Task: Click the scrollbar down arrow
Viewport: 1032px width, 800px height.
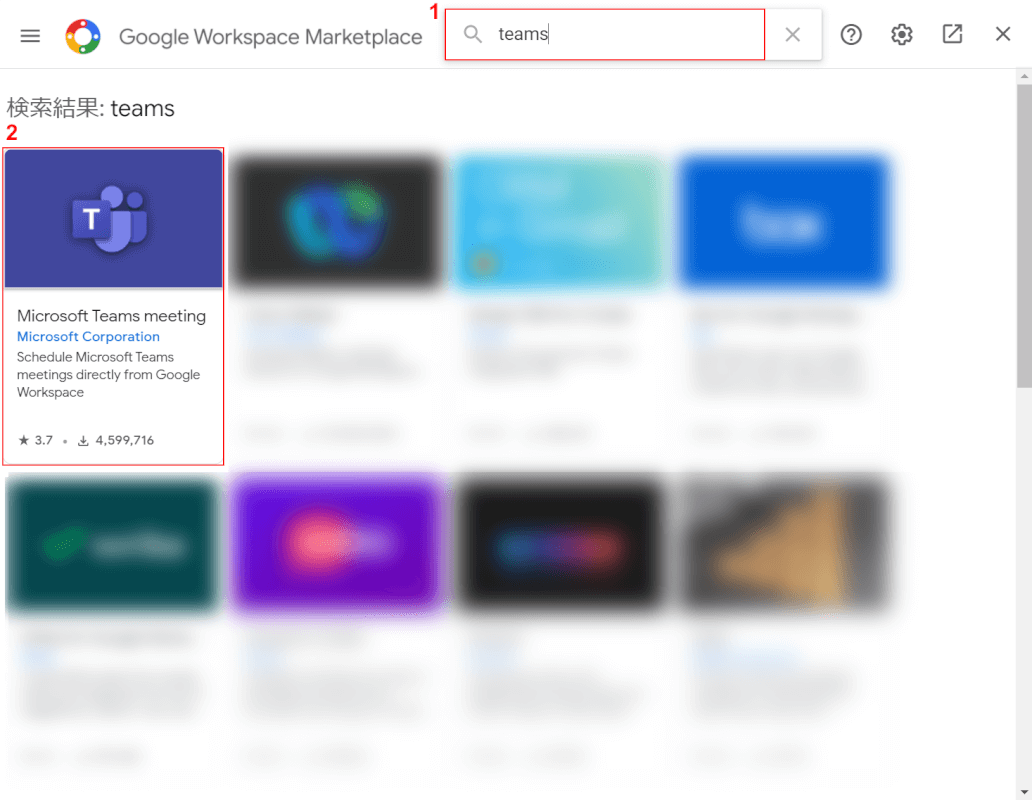Action: 1024,792
